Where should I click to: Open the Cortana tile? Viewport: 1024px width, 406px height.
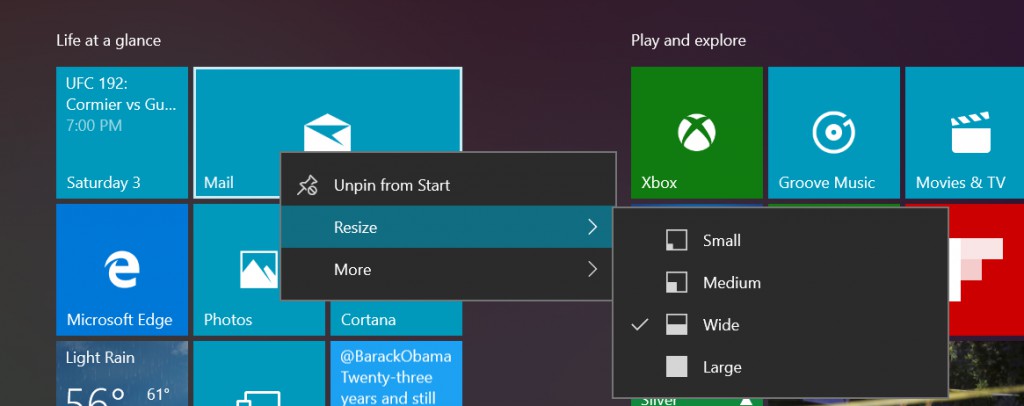click(396, 319)
